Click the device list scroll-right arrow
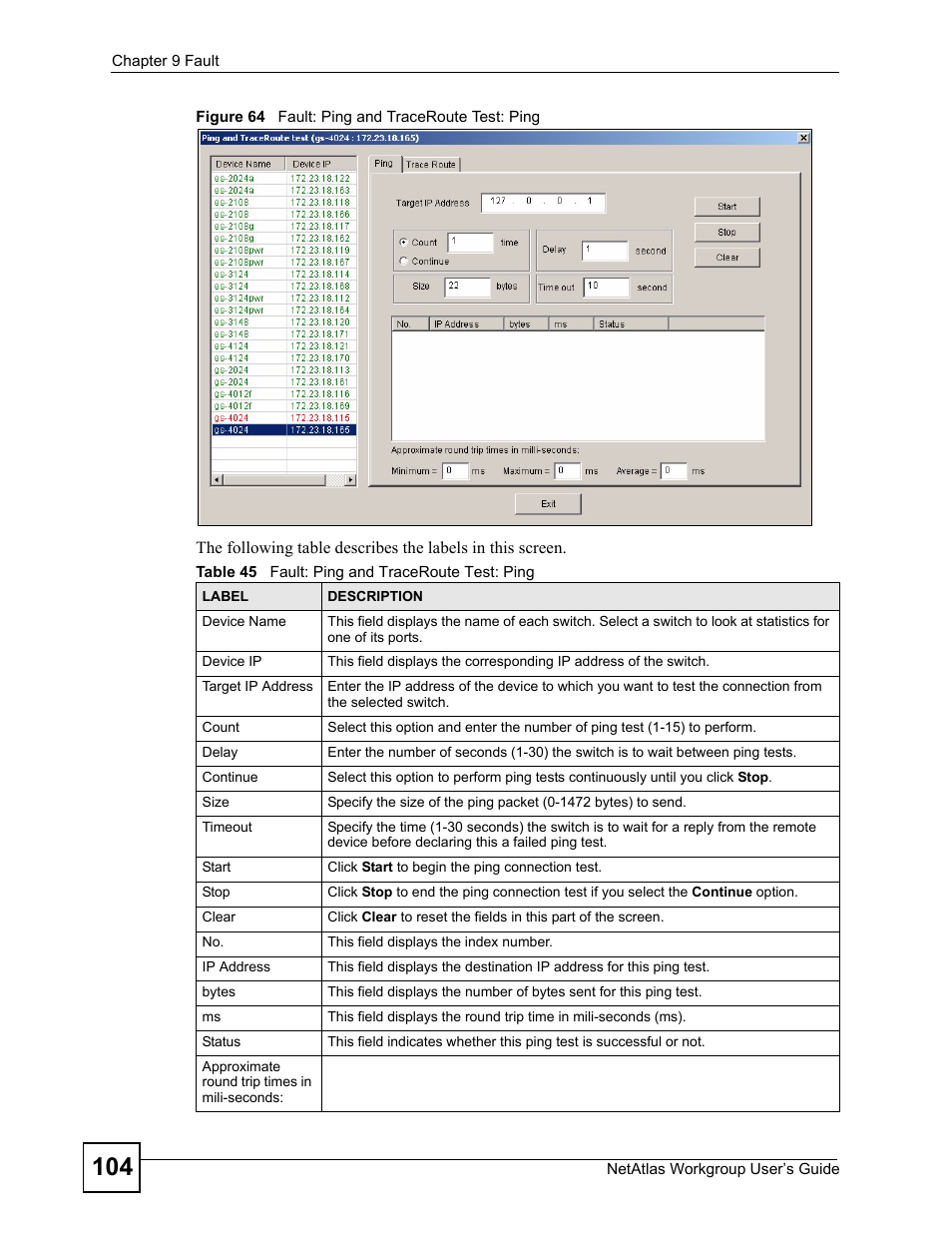Viewport: 952px width, 1233px height. click(350, 480)
